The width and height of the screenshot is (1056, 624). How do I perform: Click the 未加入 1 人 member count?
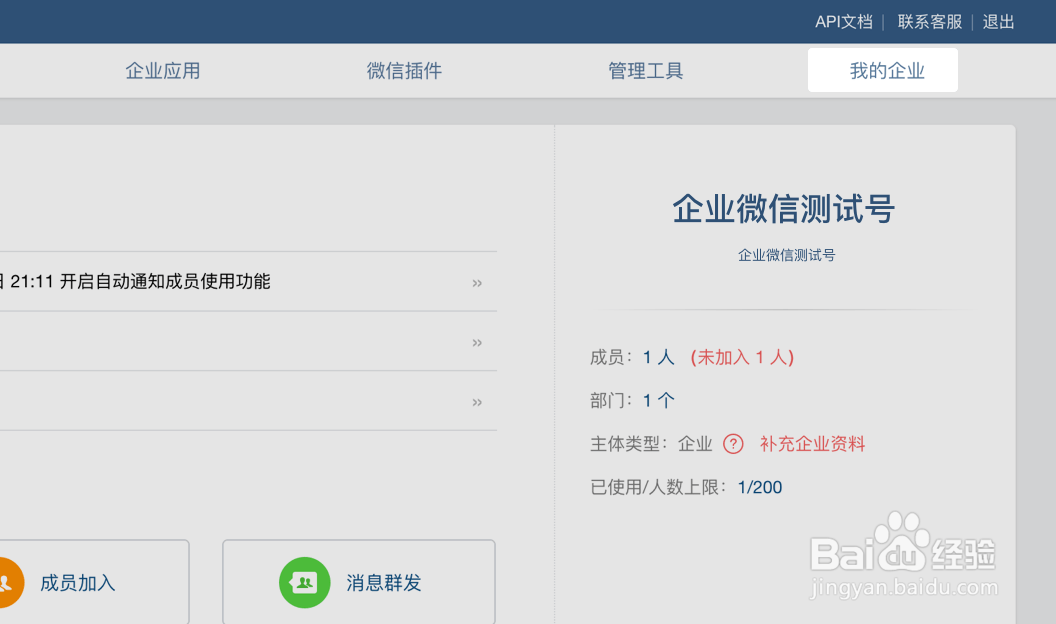click(742, 357)
